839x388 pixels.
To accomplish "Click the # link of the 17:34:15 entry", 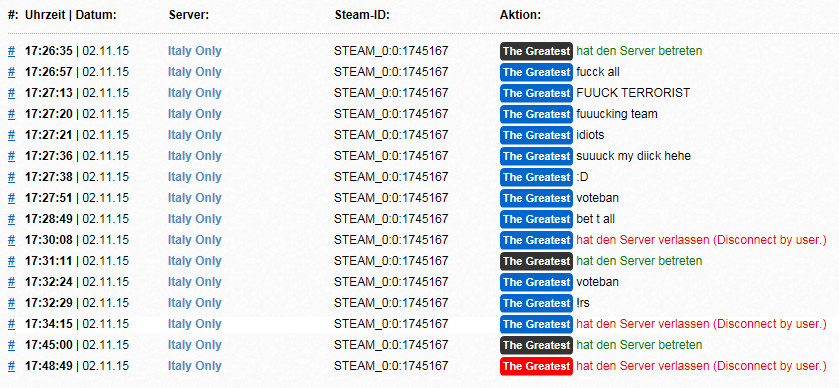I will point(11,324).
